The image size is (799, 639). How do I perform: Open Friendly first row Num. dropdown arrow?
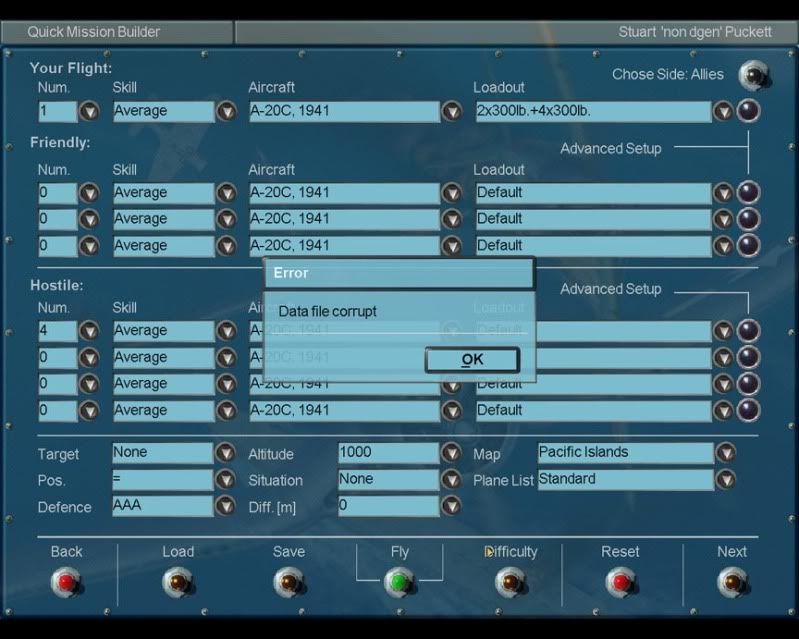pyautogui.click(x=90, y=193)
